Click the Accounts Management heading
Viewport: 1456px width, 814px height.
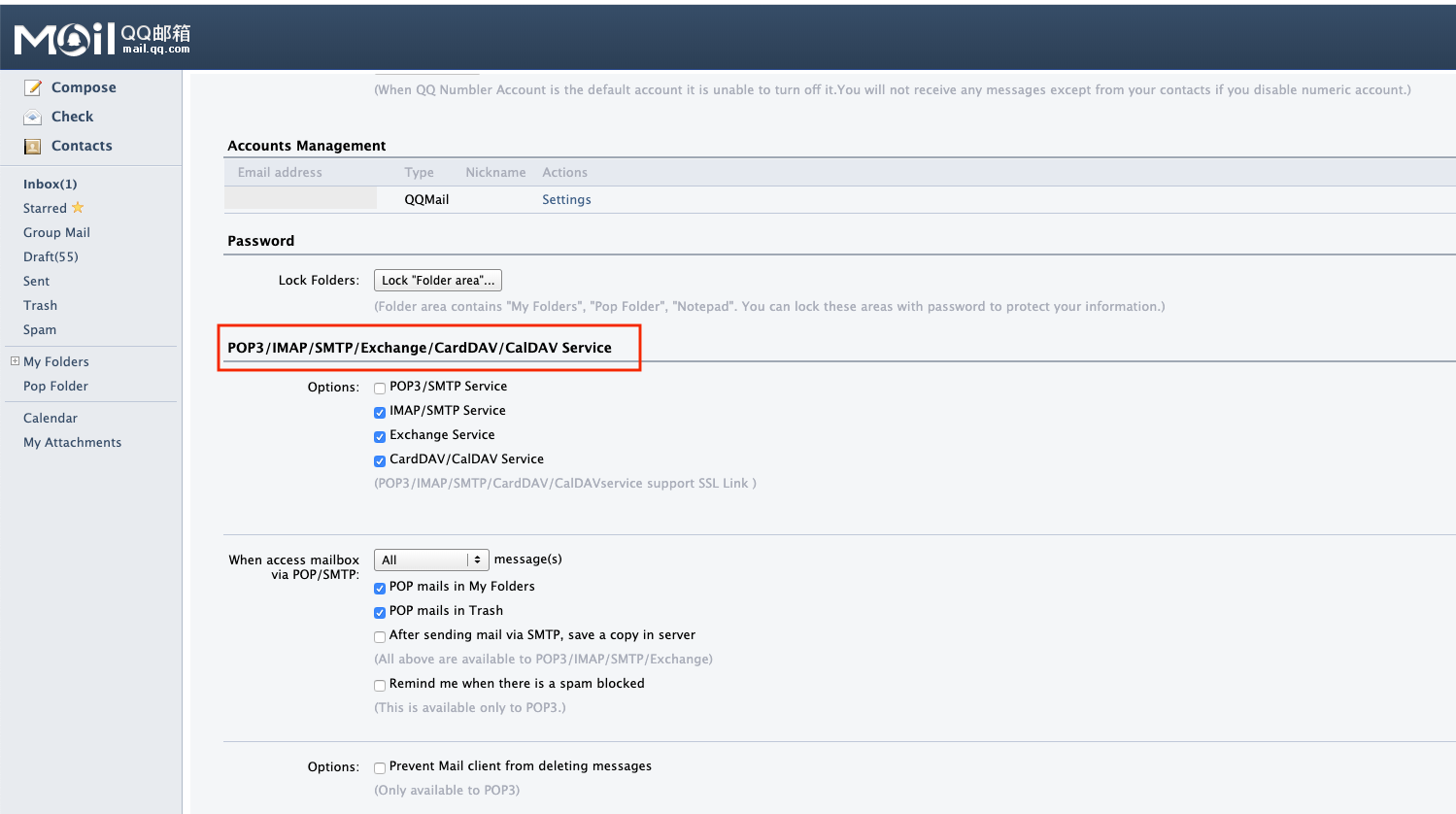coord(307,146)
